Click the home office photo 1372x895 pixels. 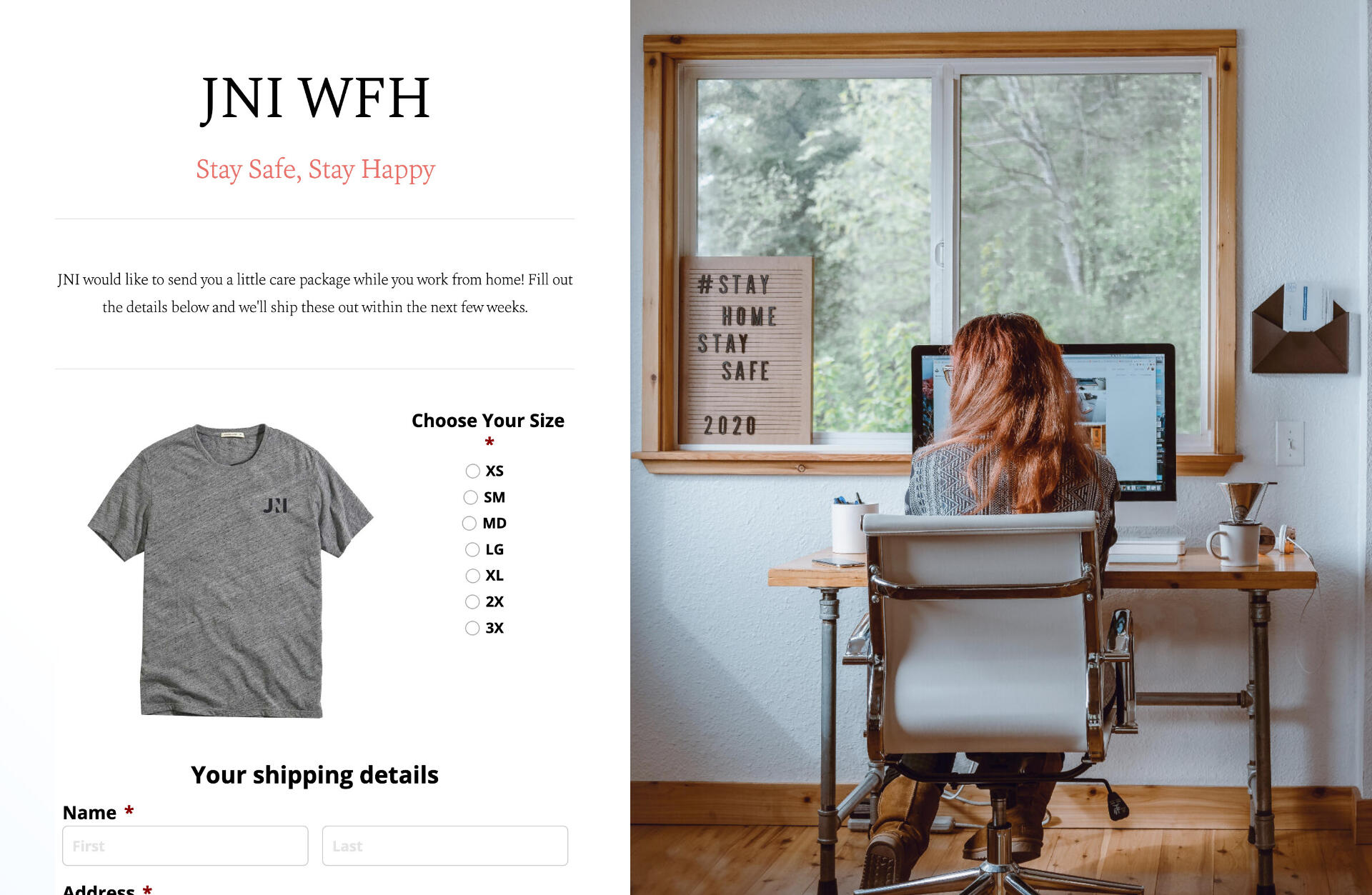pos(1001,447)
